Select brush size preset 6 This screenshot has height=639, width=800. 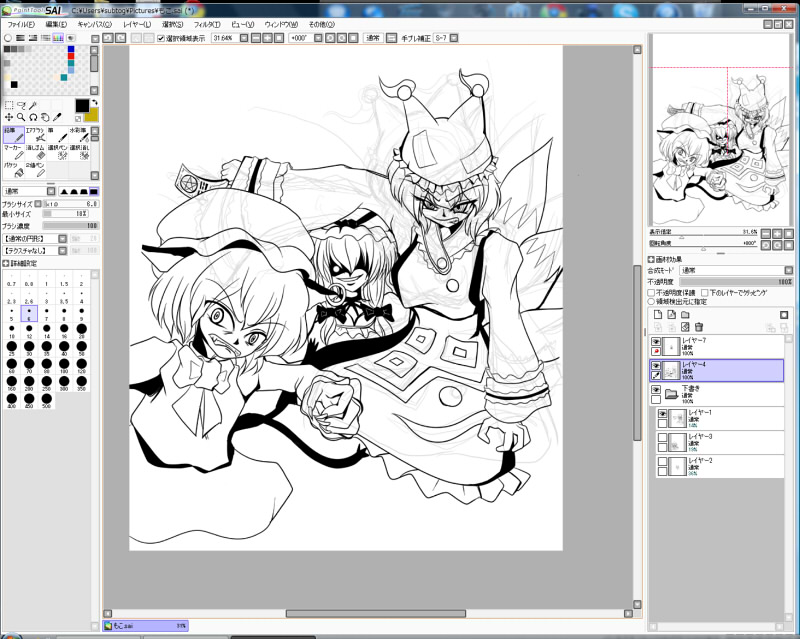click(x=29, y=313)
